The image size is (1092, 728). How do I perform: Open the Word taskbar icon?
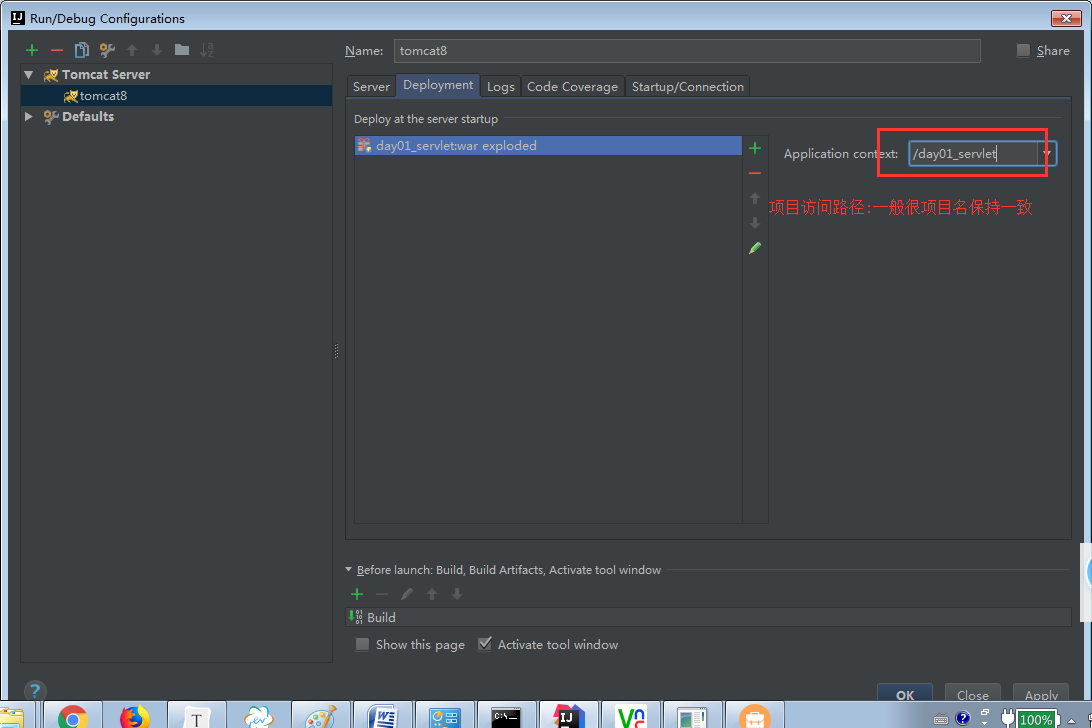point(382,716)
